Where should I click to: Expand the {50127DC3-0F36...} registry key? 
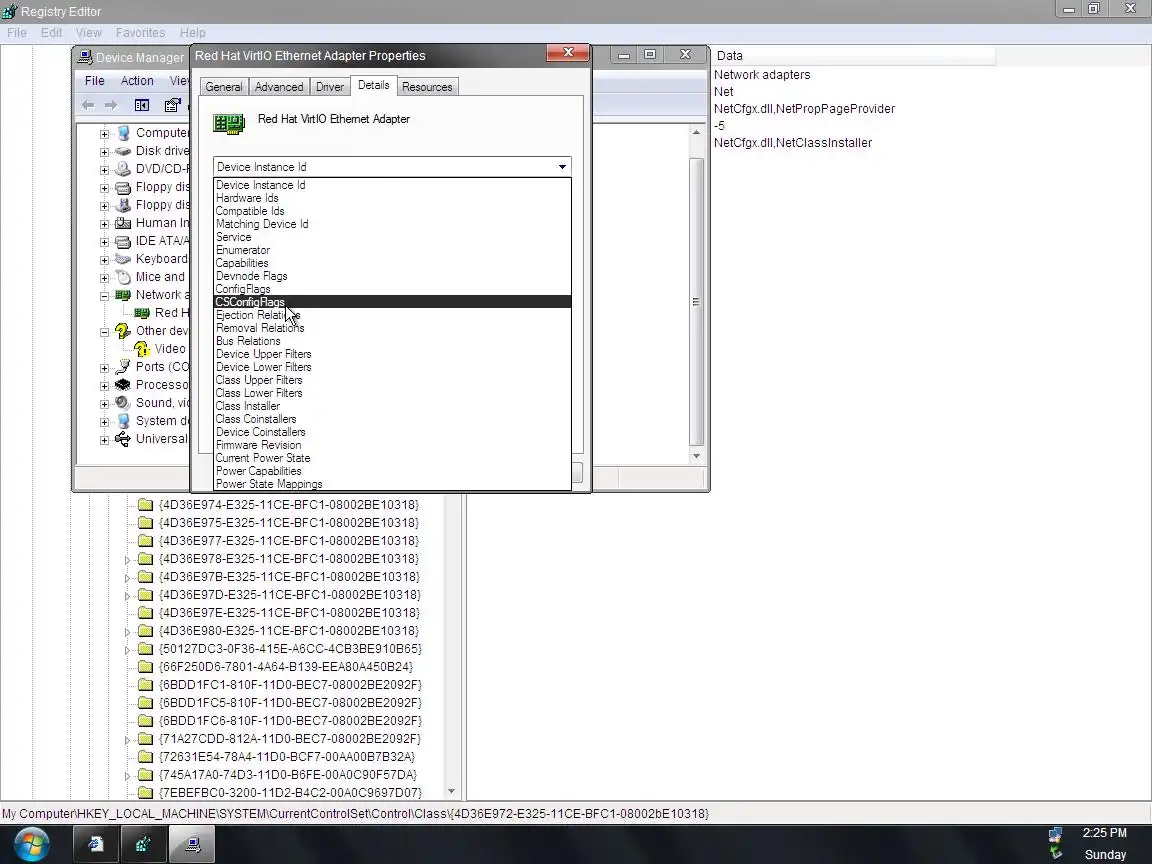click(127, 649)
